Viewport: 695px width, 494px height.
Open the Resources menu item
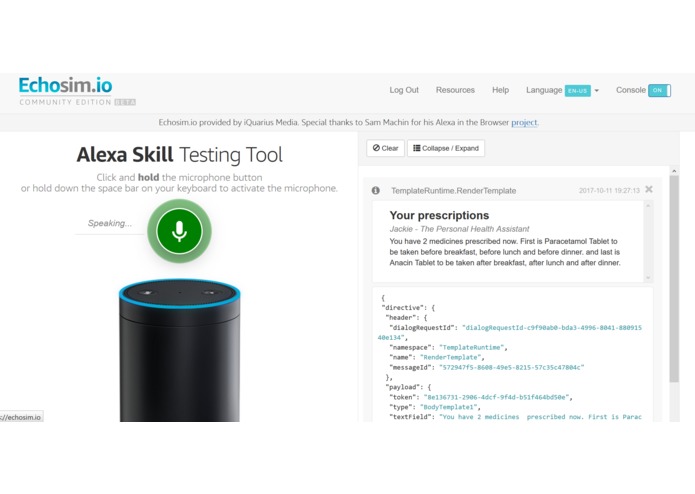point(455,90)
